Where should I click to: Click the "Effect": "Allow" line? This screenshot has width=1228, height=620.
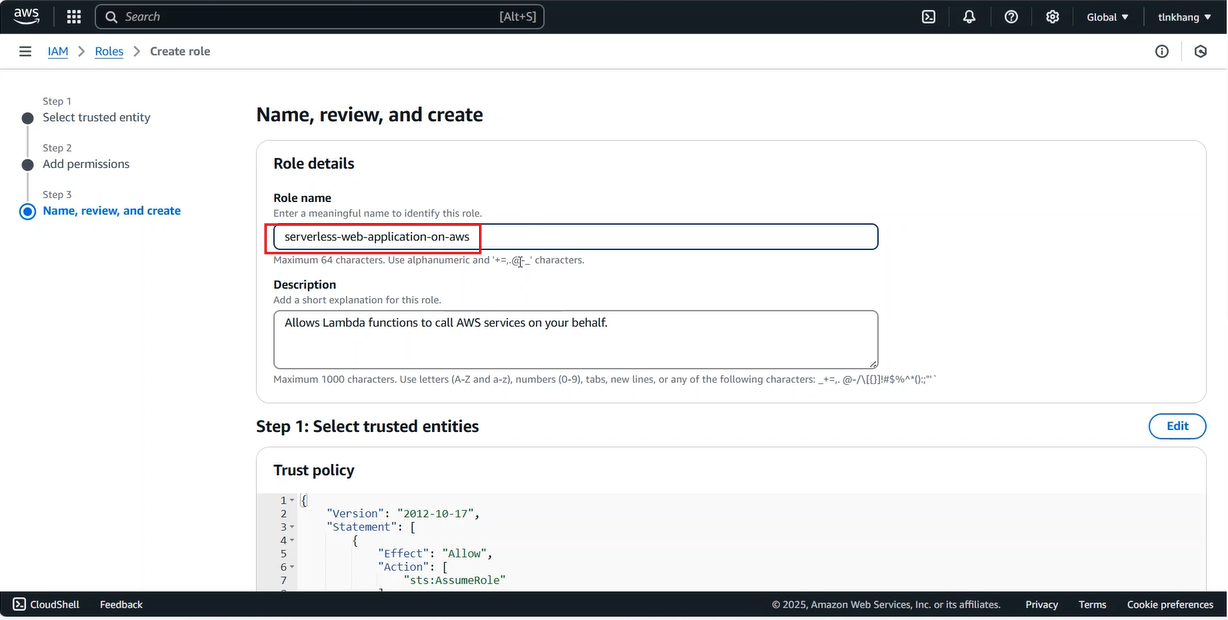click(436, 553)
